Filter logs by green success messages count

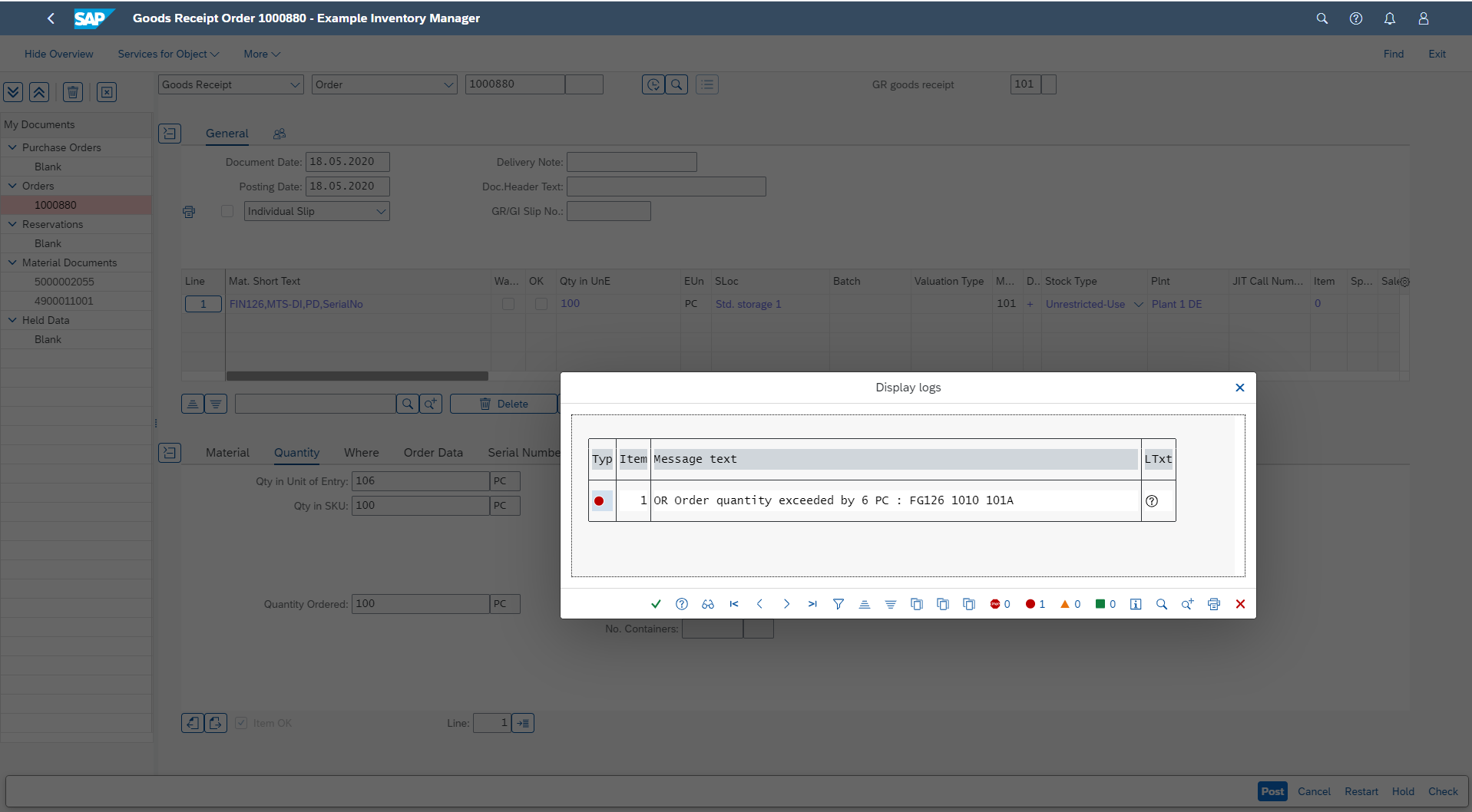(x=1106, y=604)
